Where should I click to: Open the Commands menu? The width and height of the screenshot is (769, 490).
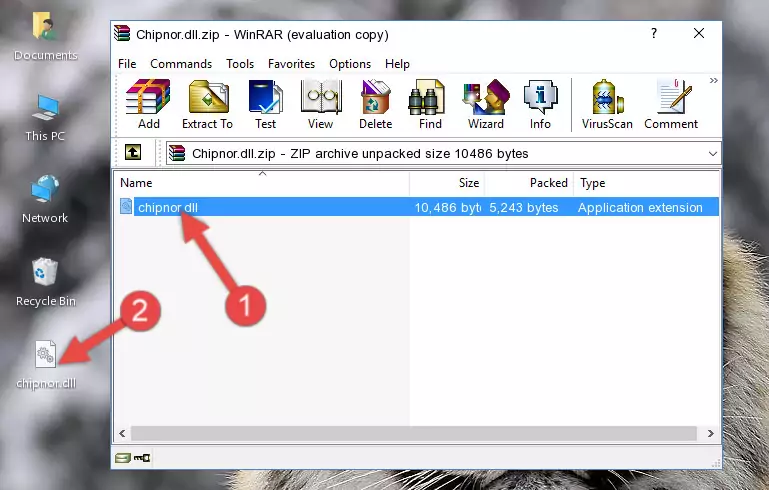(x=181, y=64)
